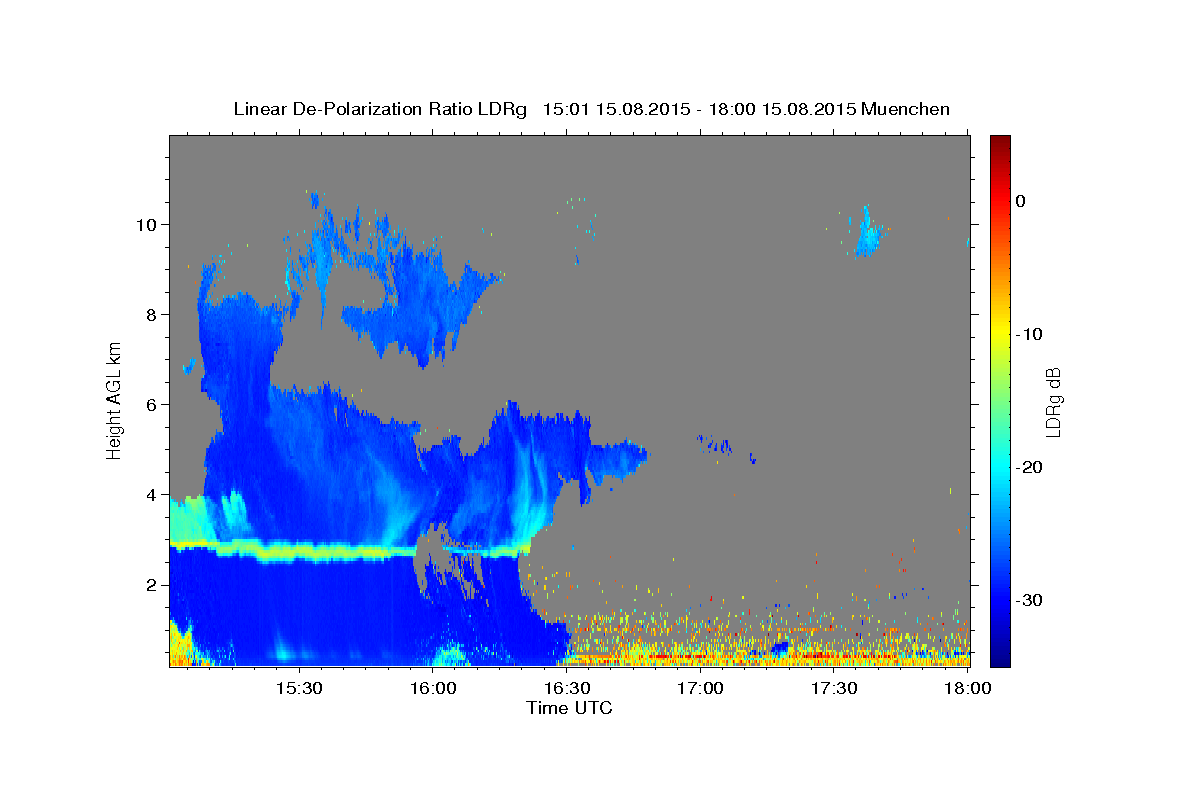Viewport: 1200px width, 800px height.
Task: Click the Time UTC axis title
Action: [x=569, y=708]
